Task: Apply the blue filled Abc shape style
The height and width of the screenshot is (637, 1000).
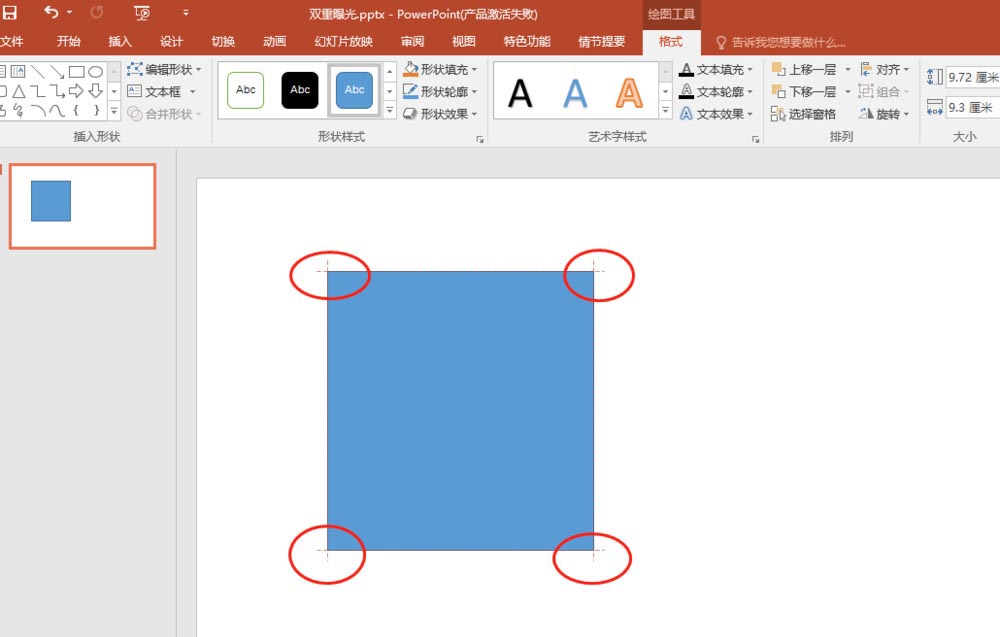Action: (355, 90)
